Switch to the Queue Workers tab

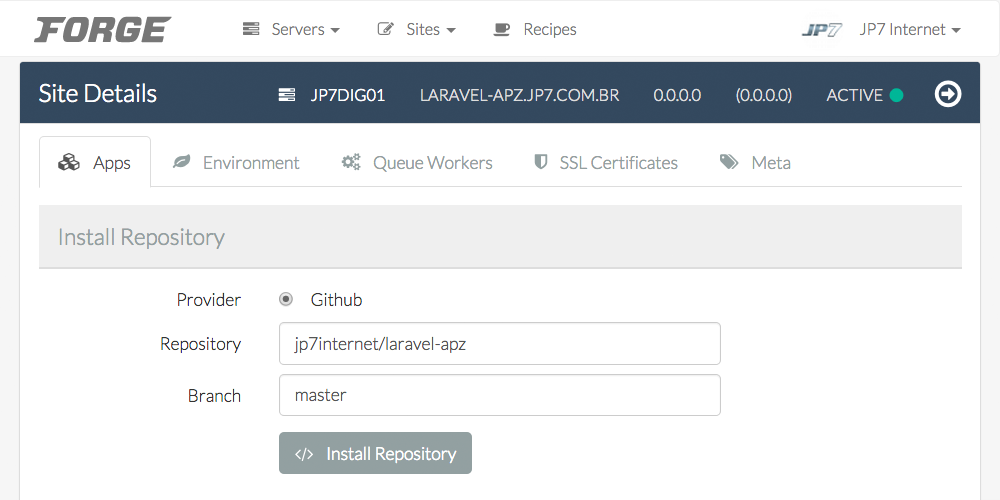(417, 163)
